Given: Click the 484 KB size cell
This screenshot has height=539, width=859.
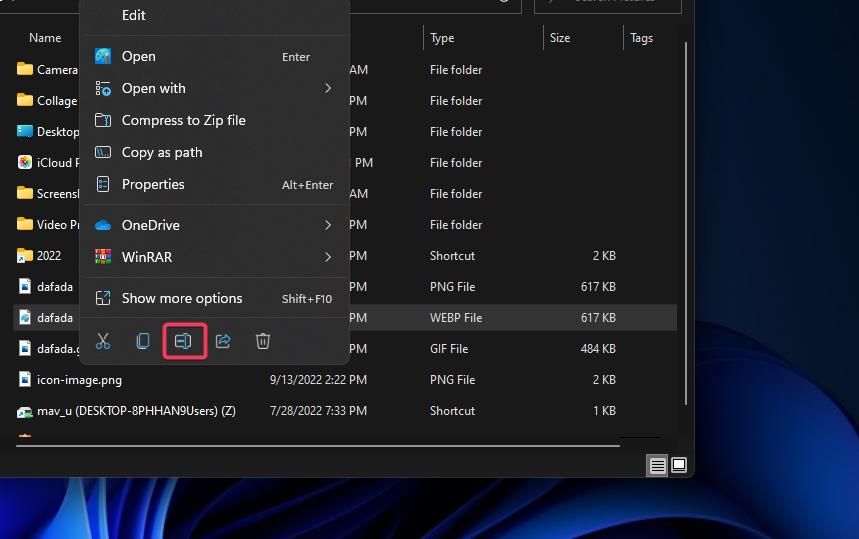Looking at the screenshot, I should pyautogui.click(x=598, y=348).
